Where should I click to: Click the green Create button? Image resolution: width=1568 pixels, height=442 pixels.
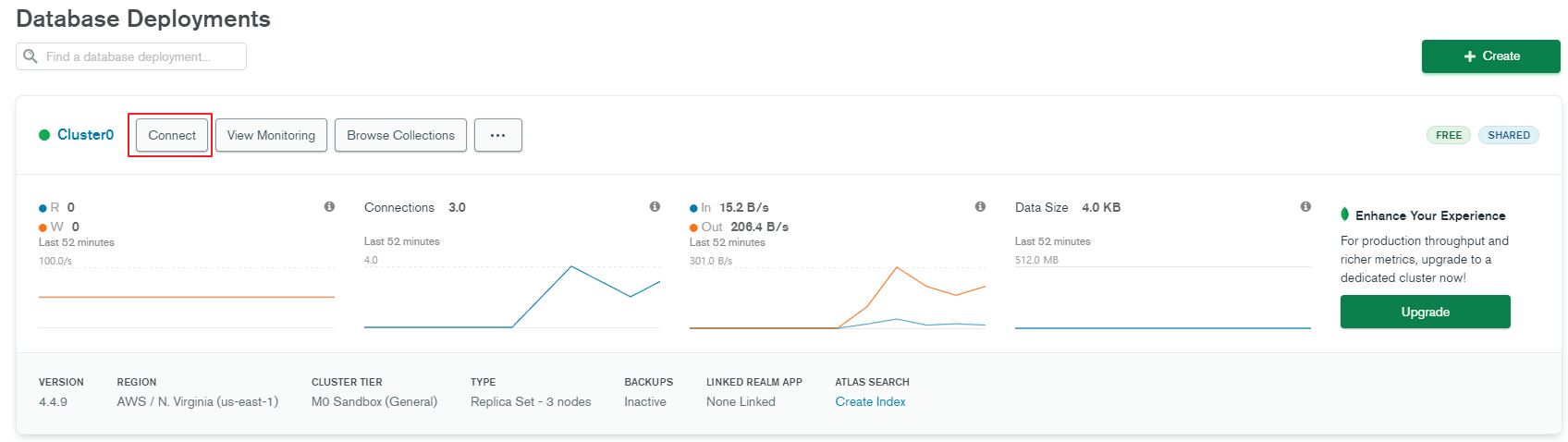click(x=1490, y=56)
